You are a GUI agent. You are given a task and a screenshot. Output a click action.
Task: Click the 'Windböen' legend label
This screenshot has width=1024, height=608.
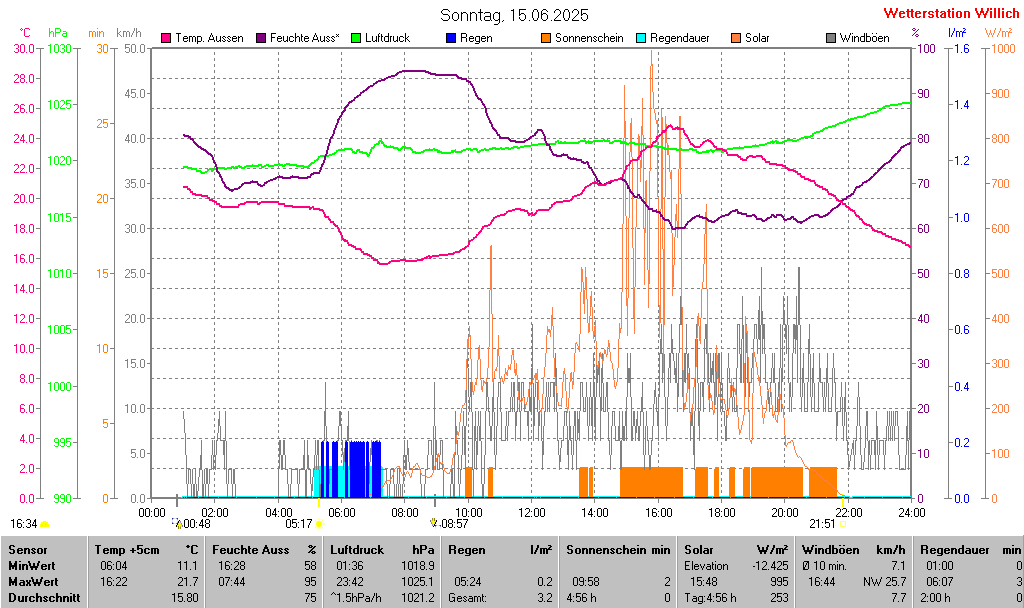pyautogui.click(x=865, y=39)
